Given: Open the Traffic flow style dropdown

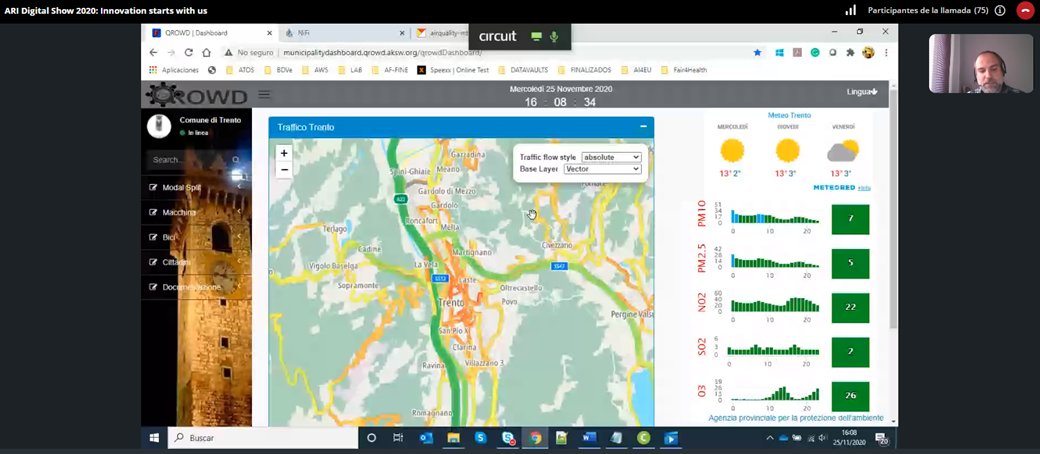Looking at the screenshot, I should pyautogui.click(x=611, y=157).
